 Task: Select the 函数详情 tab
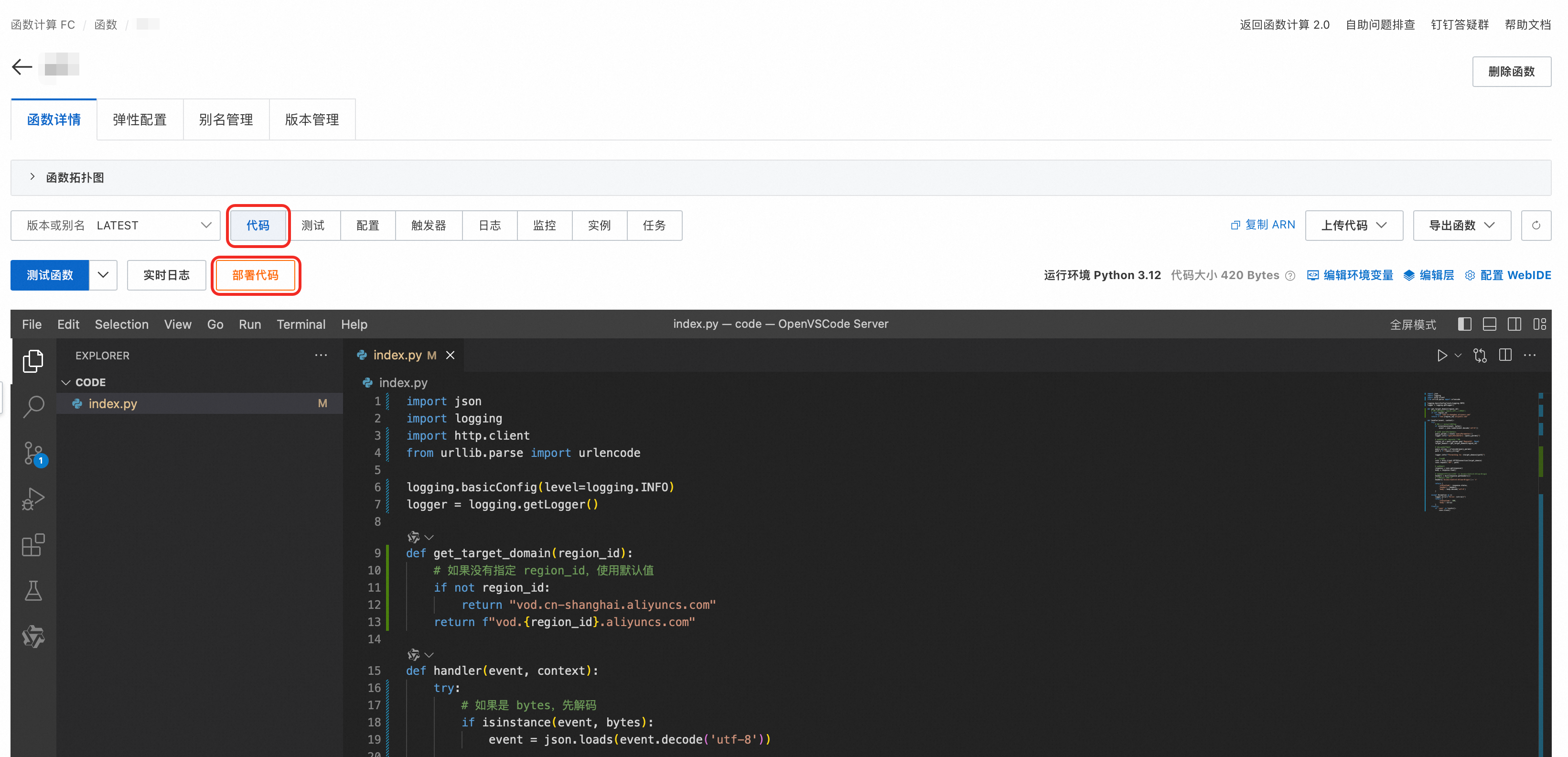54,119
